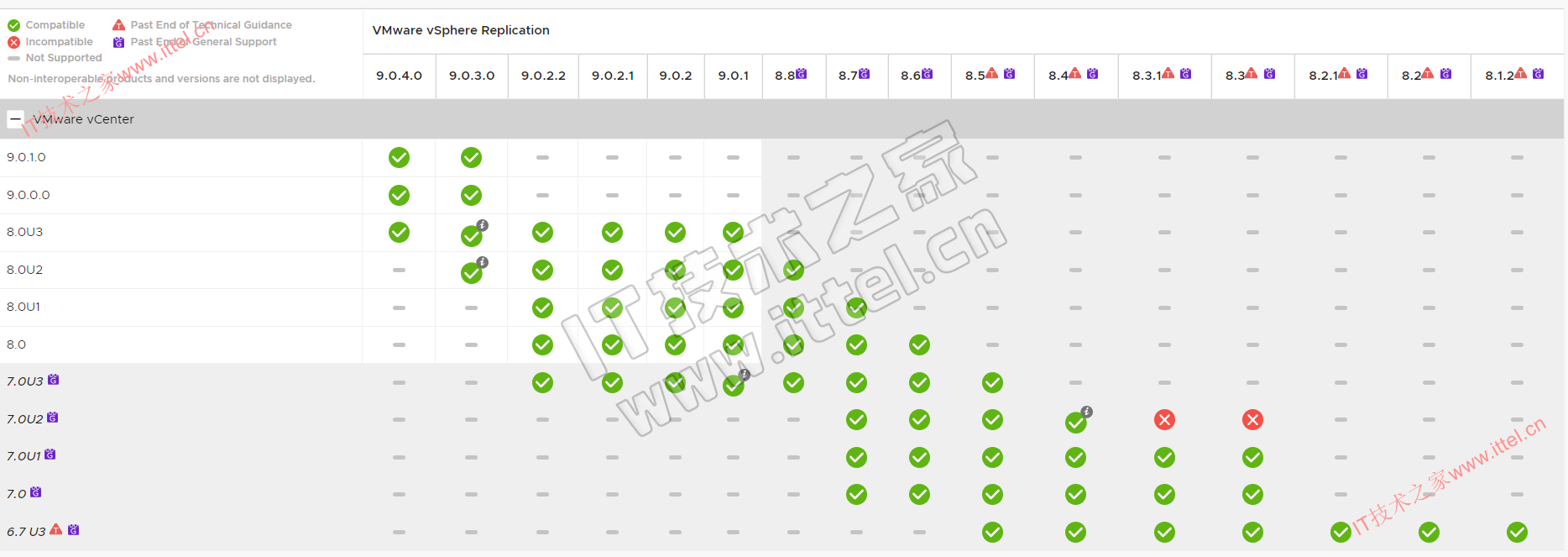Click the Not Supported legend entry
Screen dimensions: 1568x557
coord(63,58)
